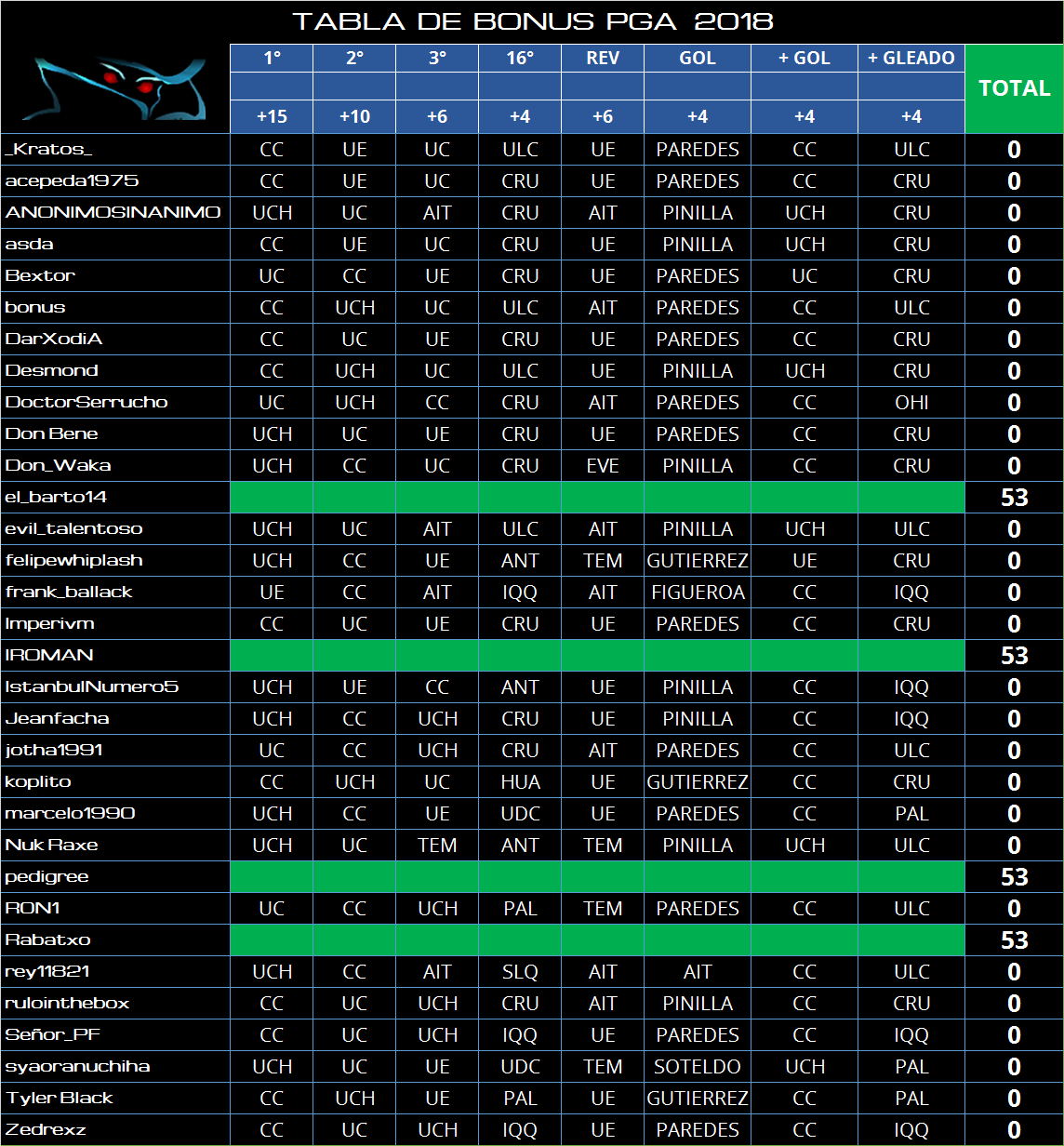Select player name _Kratos_

pyautogui.click(x=48, y=150)
